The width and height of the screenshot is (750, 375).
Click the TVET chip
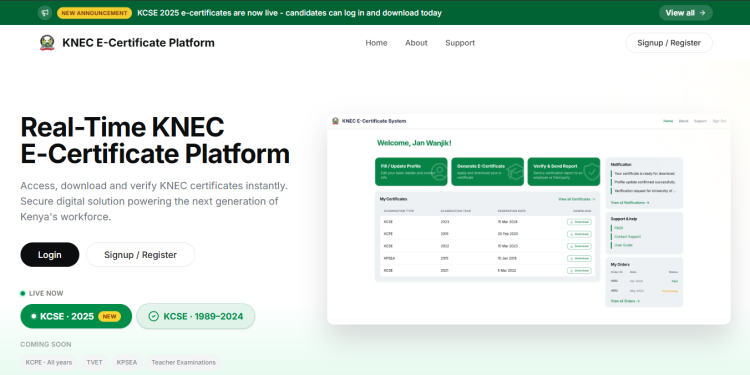(94, 362)
